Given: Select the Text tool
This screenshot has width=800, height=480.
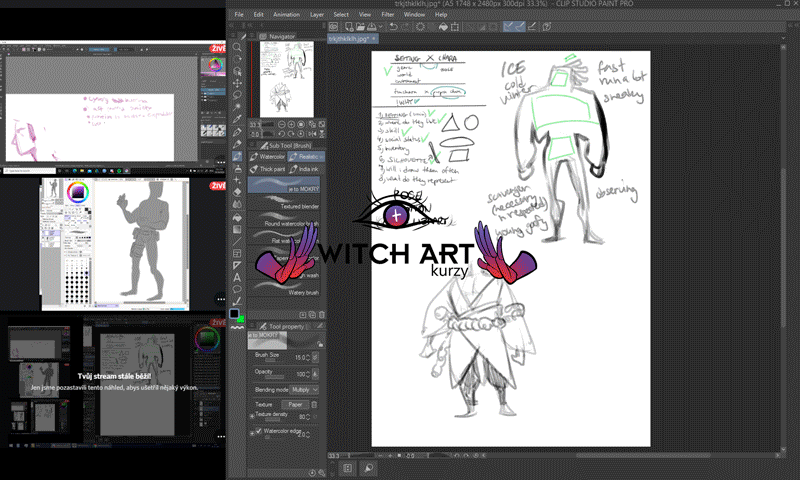Looking at the screenshot, I should point(238,277).
